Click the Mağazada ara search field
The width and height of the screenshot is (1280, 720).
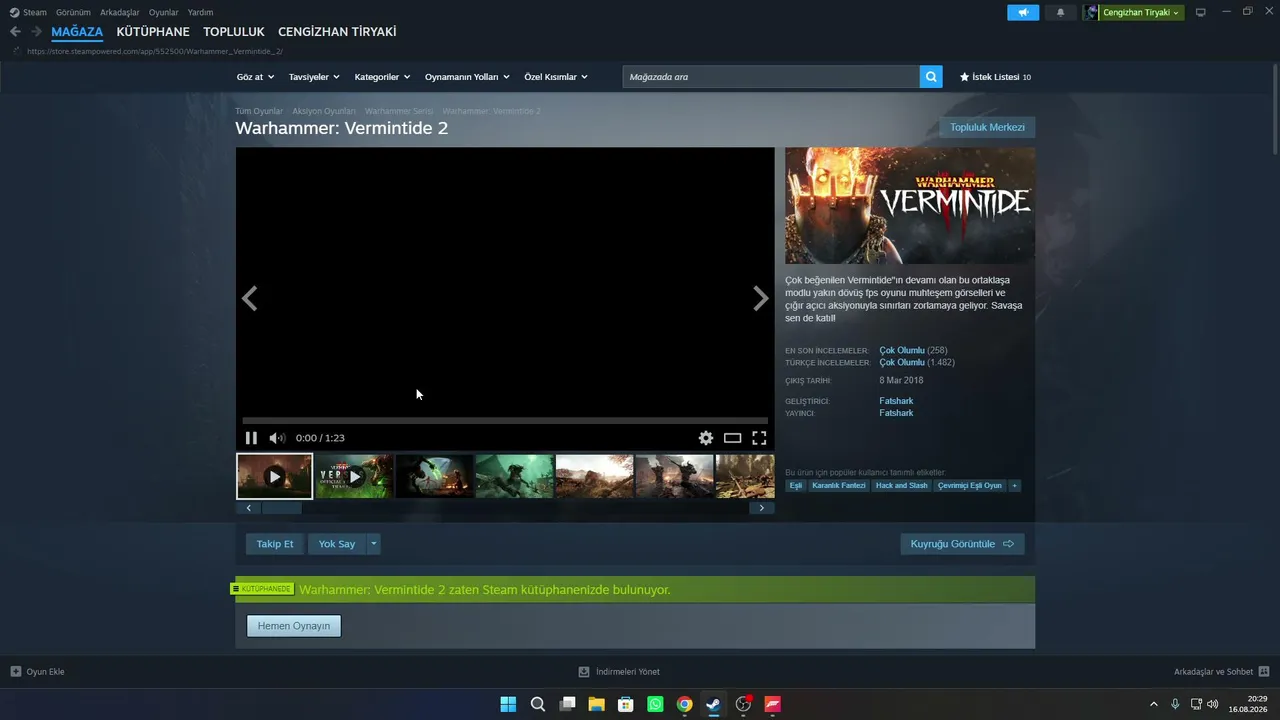(771, 77)
